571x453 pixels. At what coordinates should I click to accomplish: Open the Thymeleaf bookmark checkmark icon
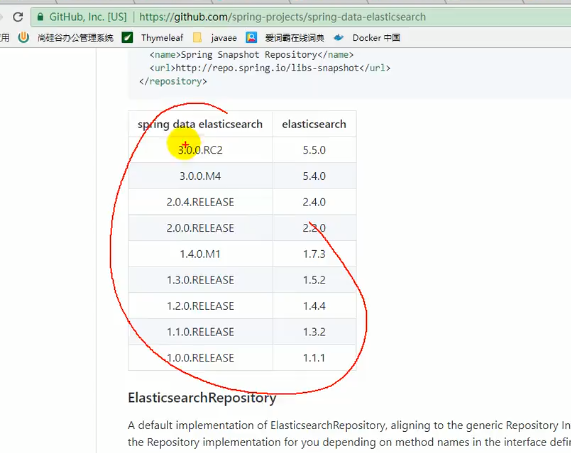pos(127,38)
